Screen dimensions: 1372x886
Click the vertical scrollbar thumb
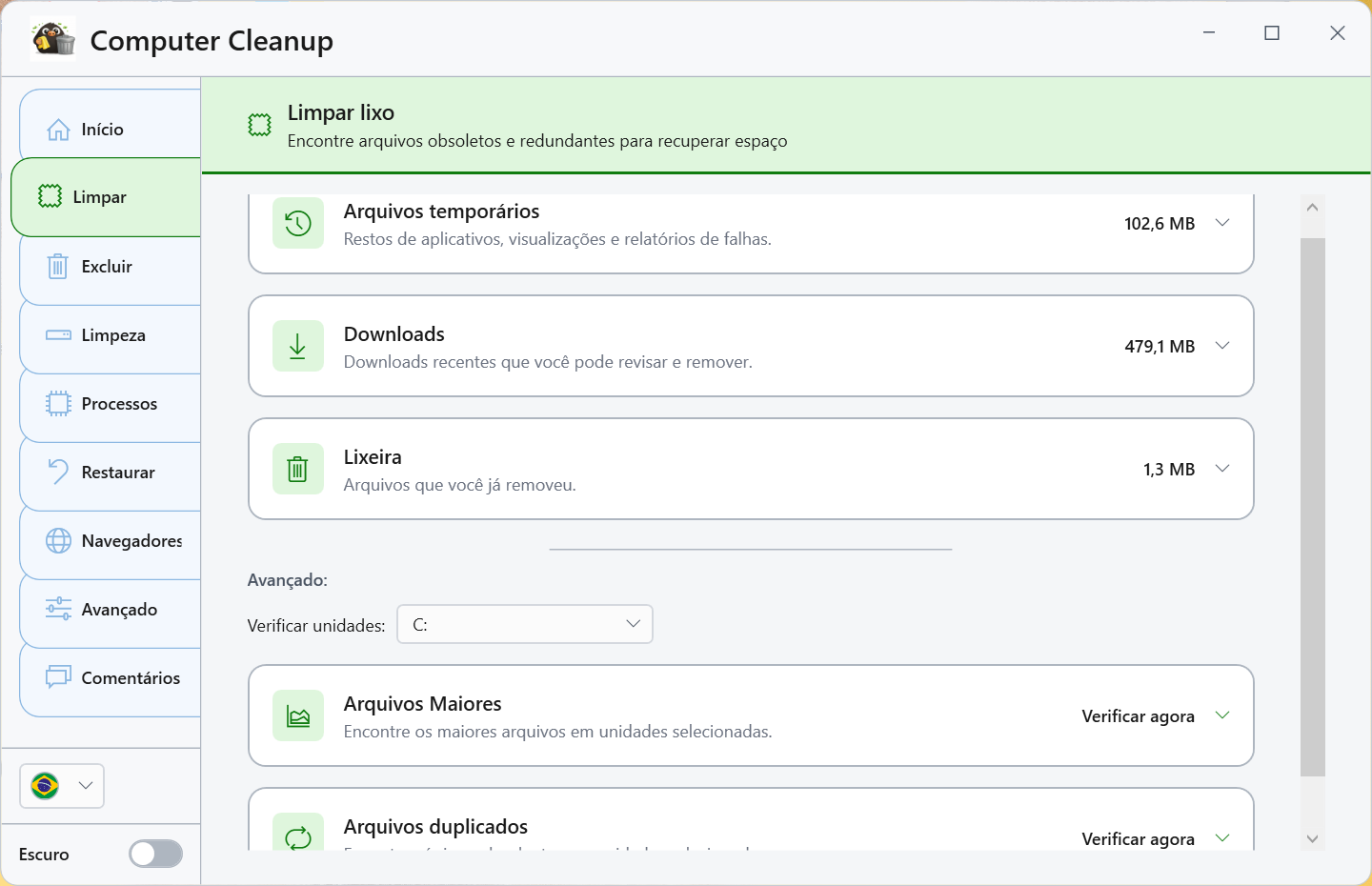1313,507
